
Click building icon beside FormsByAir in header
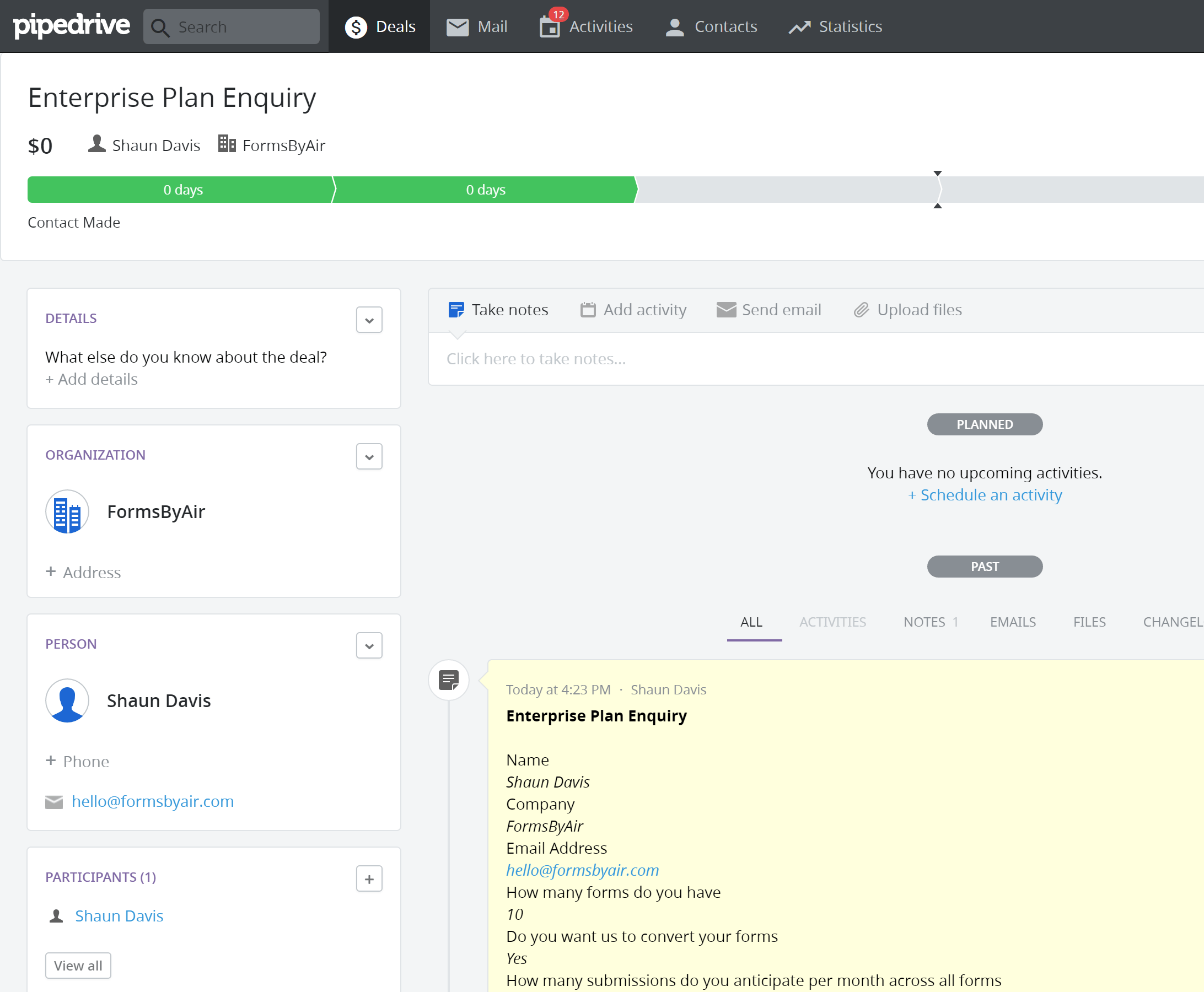pyautogui.click(x=227, y=143)
